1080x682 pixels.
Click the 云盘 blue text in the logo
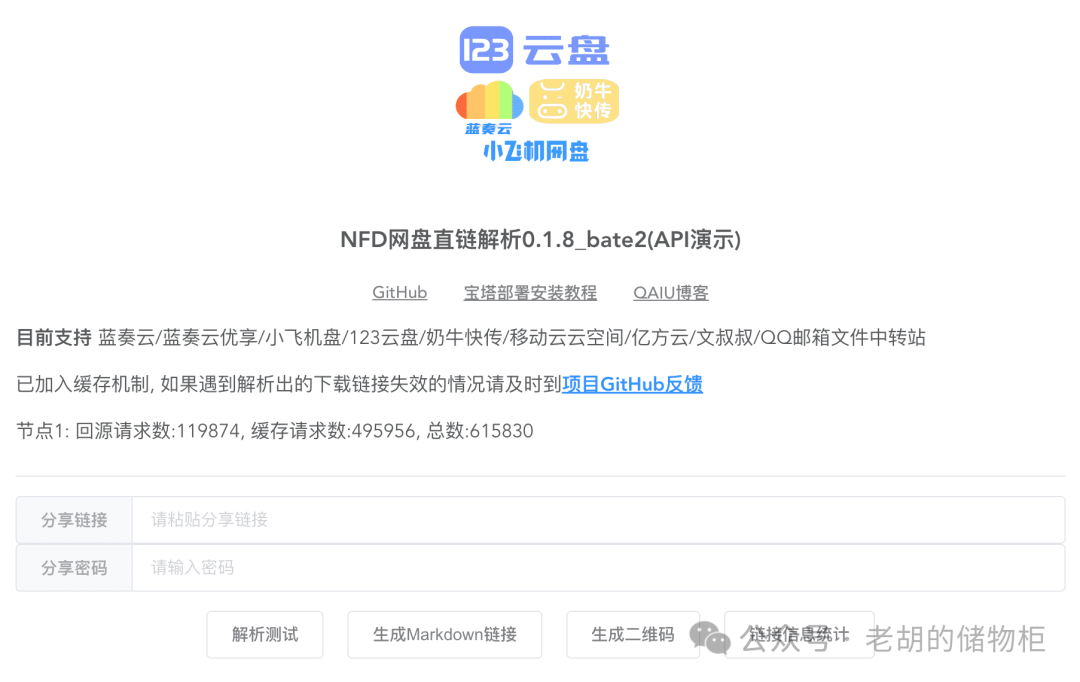point(566,51)
